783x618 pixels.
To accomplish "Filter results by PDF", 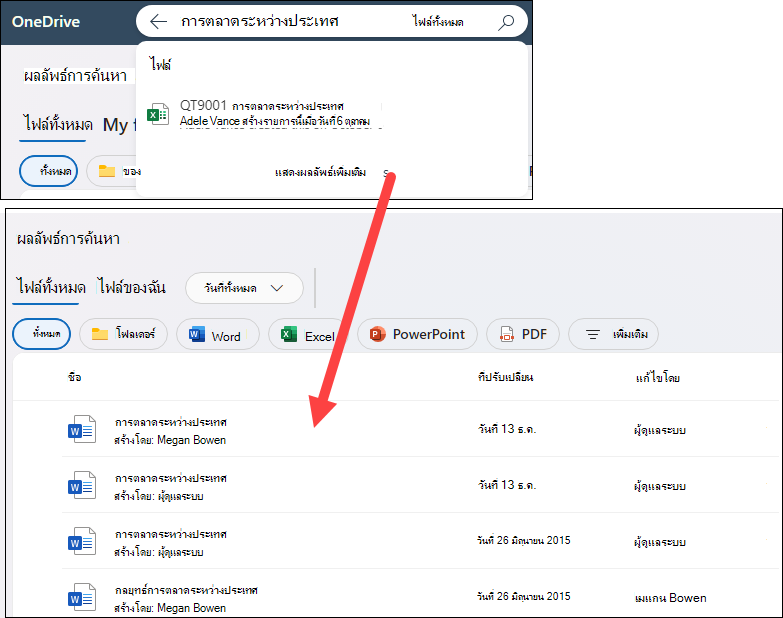I will [x=523, y=334].
